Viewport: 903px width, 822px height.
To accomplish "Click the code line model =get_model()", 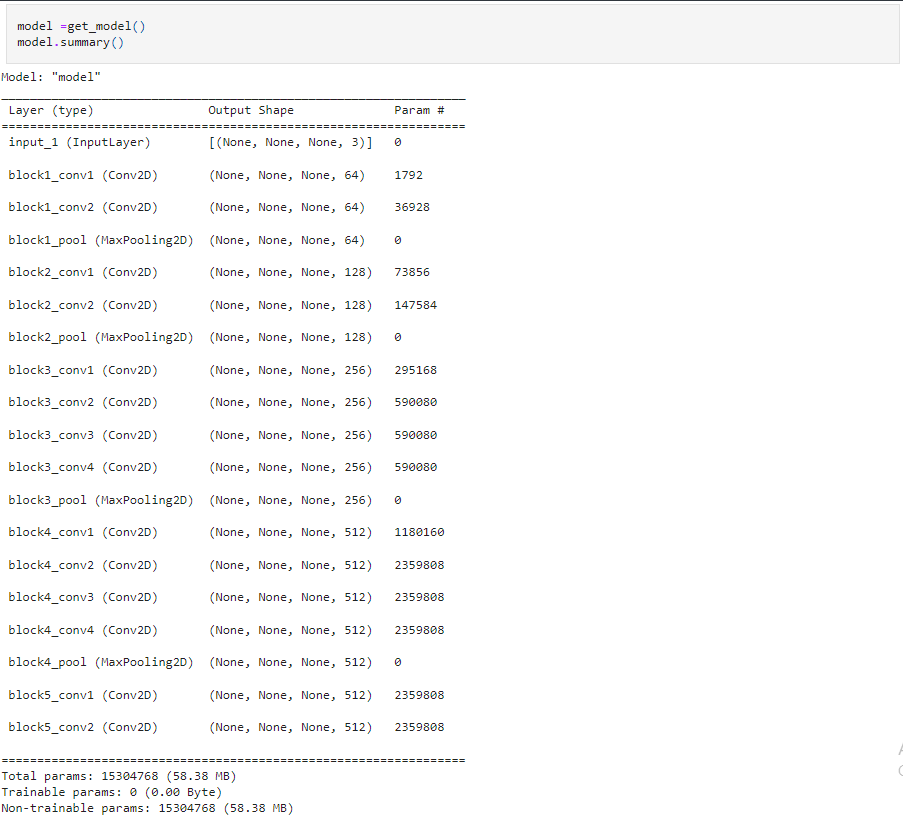I will (x=81, y=26).
